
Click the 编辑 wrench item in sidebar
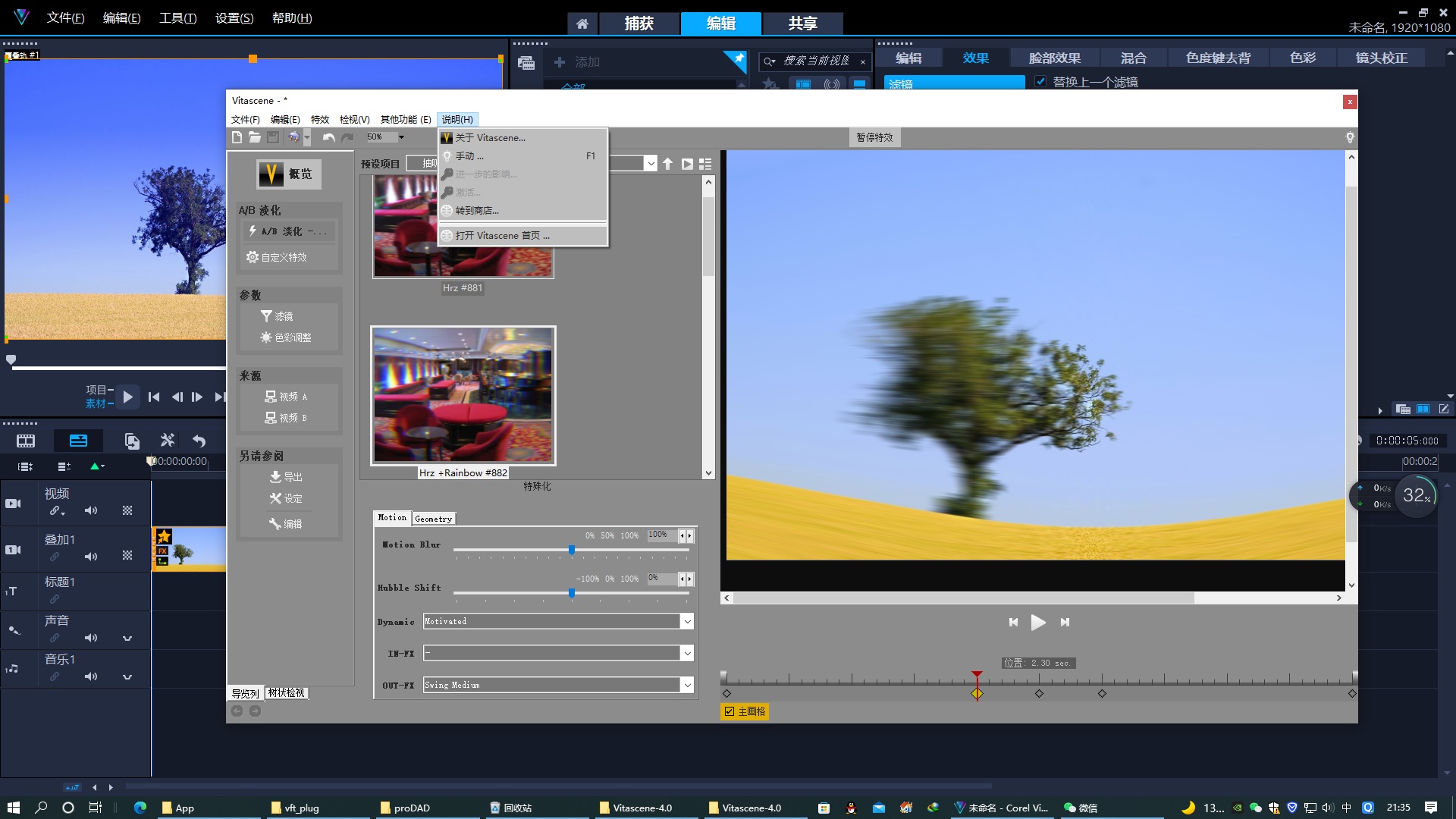(x=286, y=524)
